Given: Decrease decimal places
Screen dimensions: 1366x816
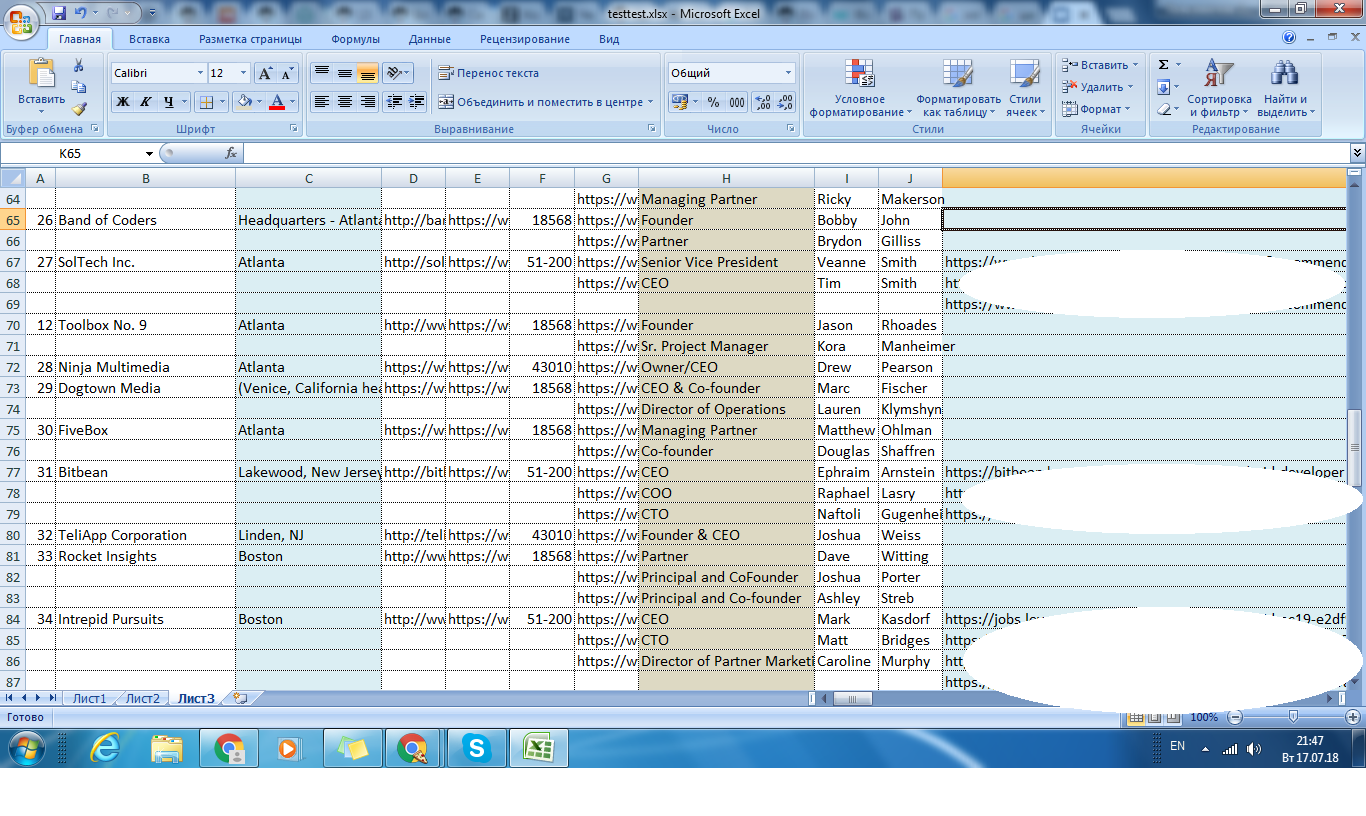Looking at the screenshot, I should pyautogui.click(x=786, y=102).
